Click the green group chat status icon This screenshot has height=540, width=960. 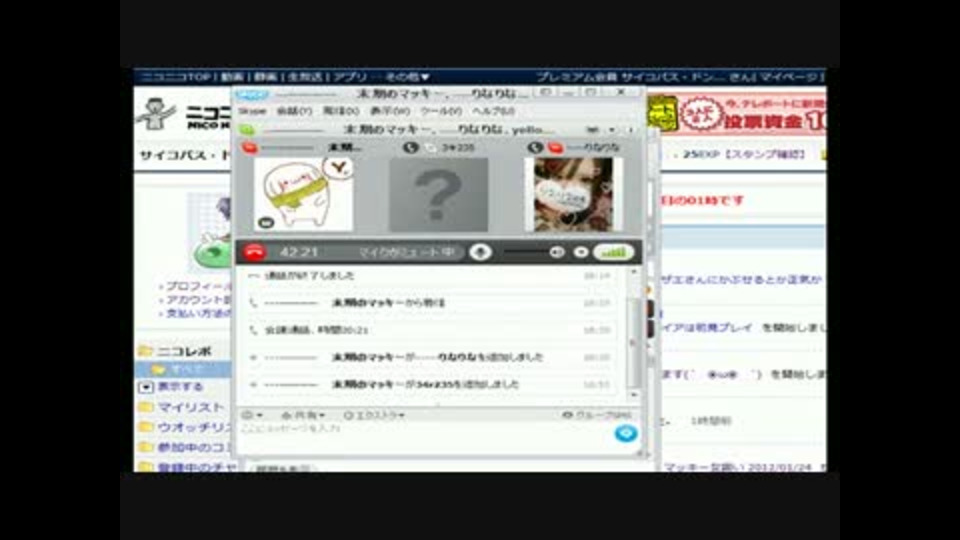pyautogui.click(x=247, y=130)
